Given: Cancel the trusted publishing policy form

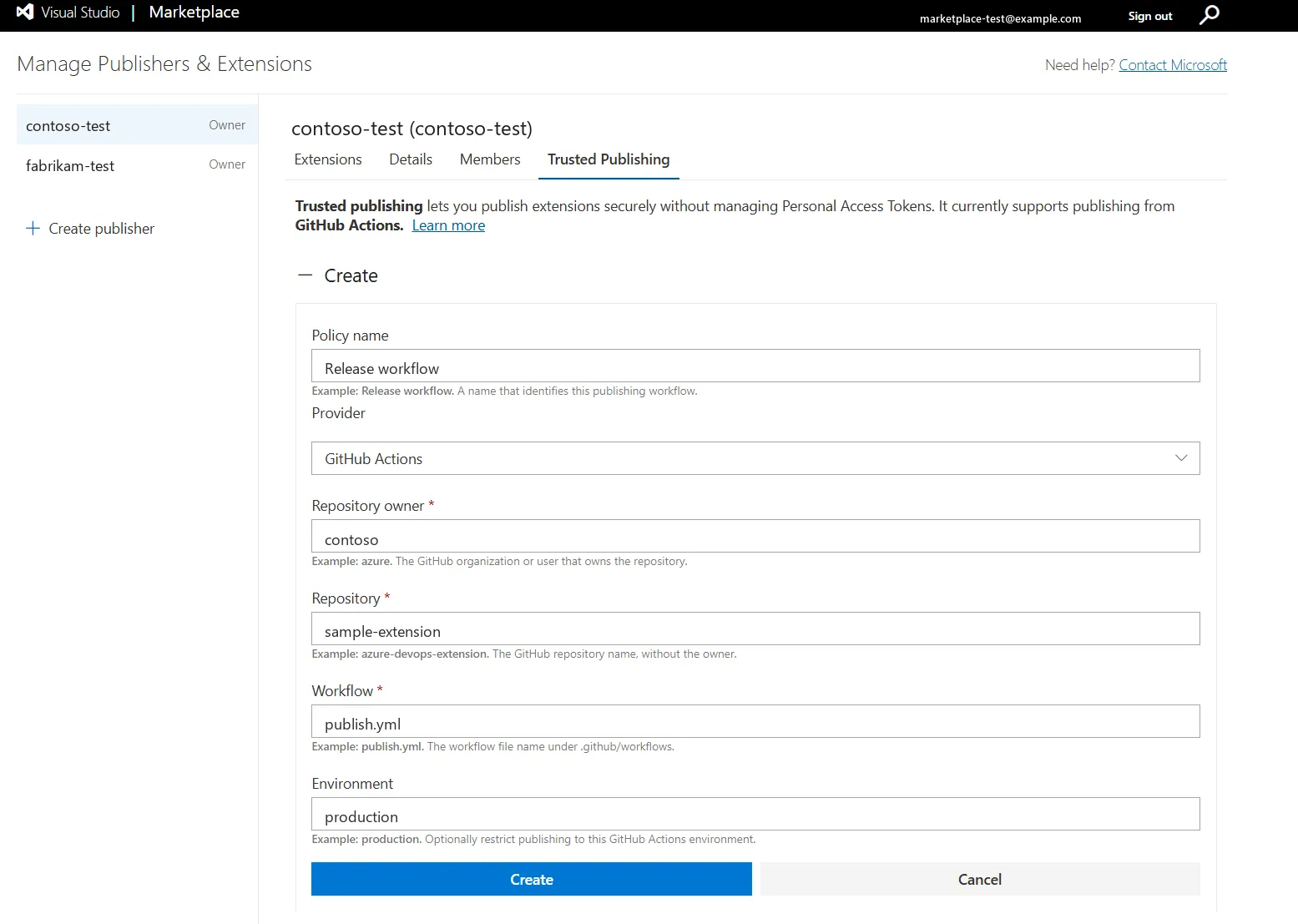Looking at the screenshot, I should pos(980,879).
